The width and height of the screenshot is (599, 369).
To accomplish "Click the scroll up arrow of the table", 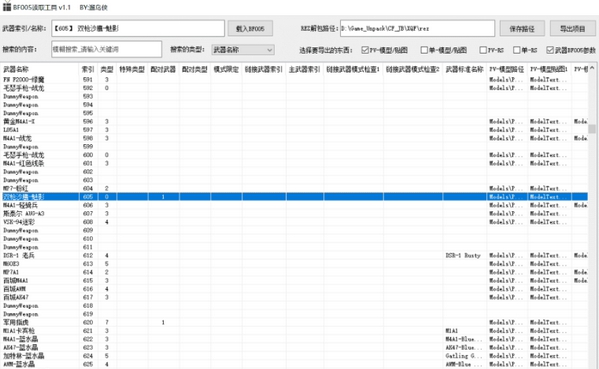I will point(592,68).
